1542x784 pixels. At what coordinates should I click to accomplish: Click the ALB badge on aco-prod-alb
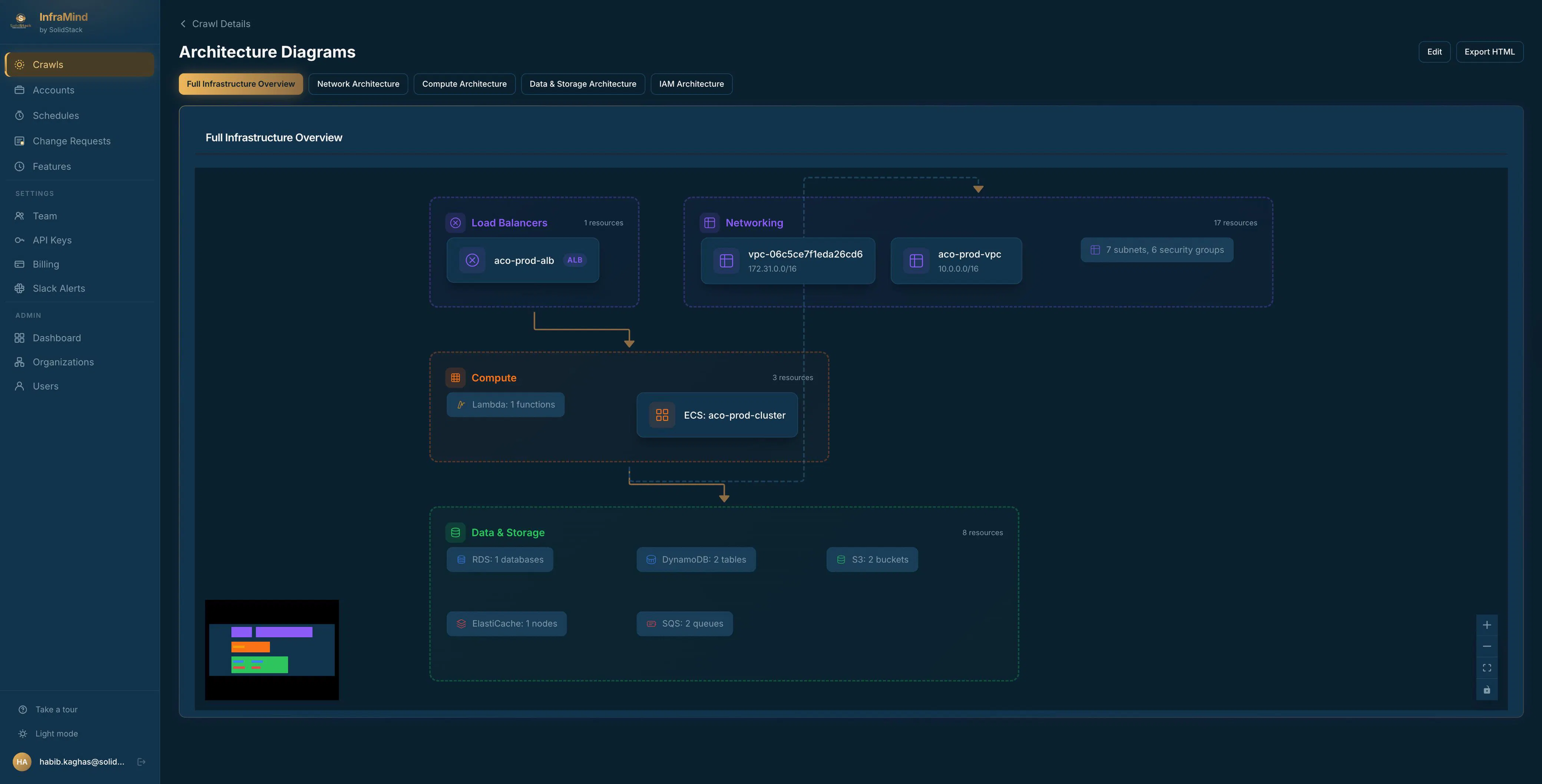pos(575,260)
